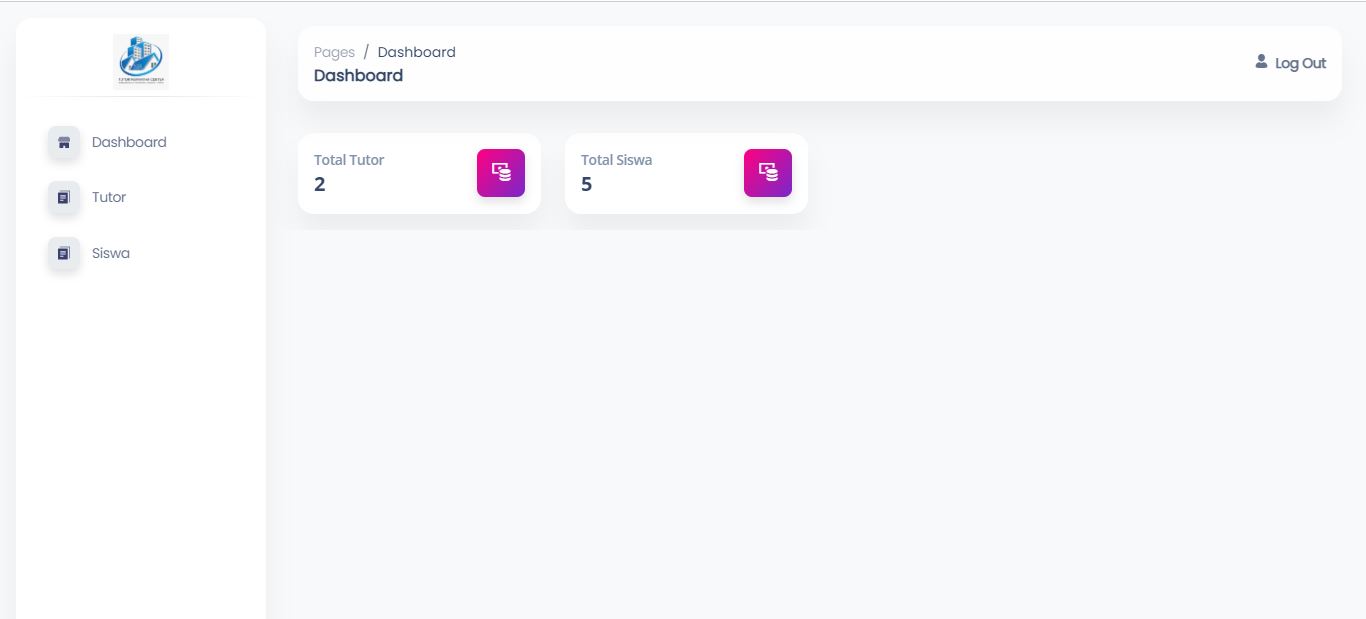The height and width of the screenshot is (619, 1366).
Task: Click the pink icon on Total Tutor card
Action: coord(501,173)
